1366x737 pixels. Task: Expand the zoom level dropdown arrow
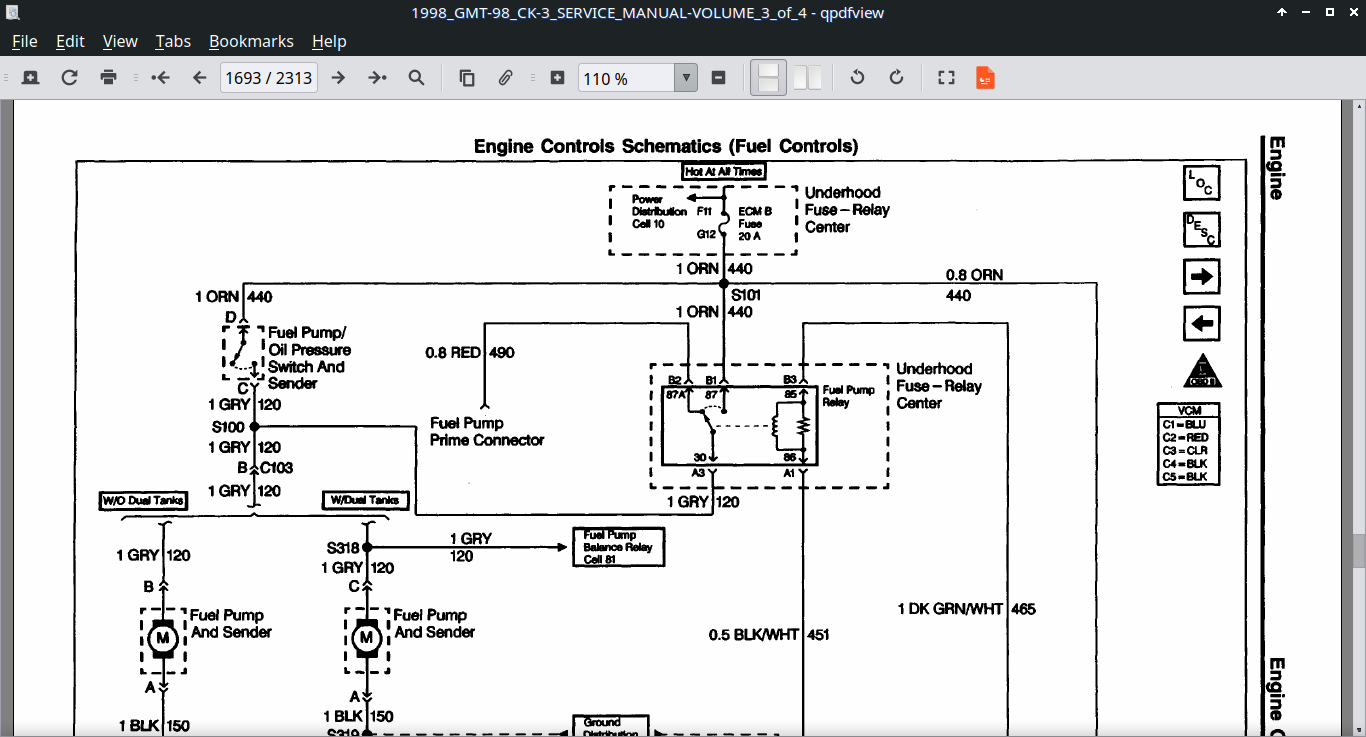coord(686,78)
